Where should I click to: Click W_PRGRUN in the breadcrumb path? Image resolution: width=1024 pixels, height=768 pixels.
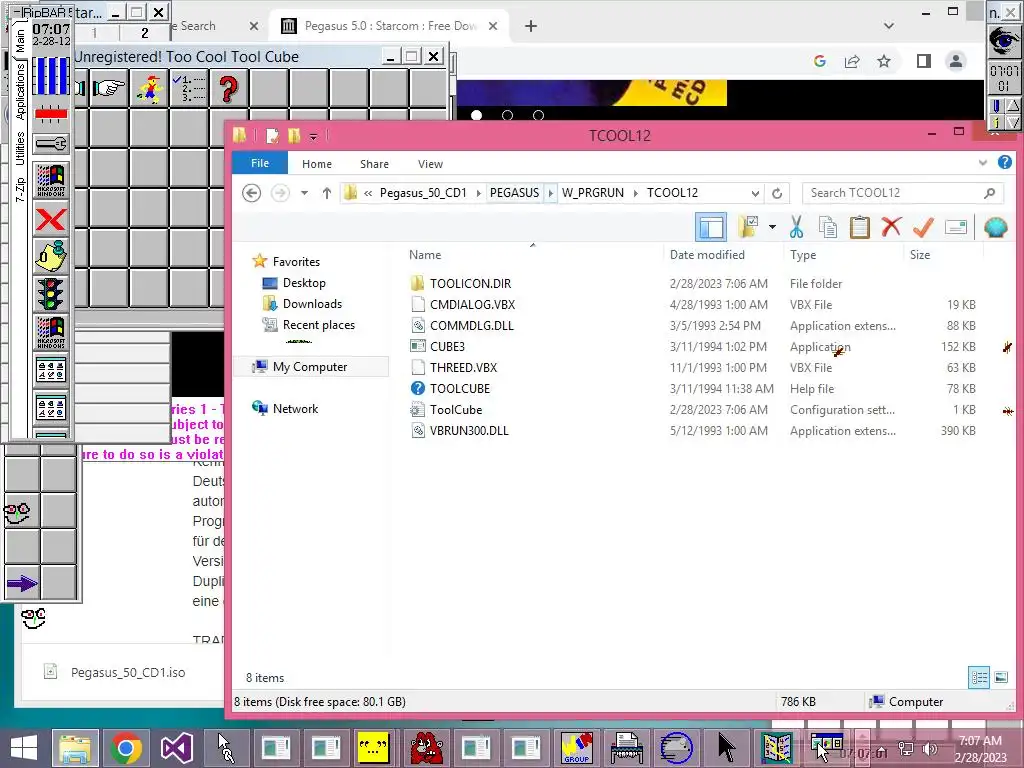point(592,193)
